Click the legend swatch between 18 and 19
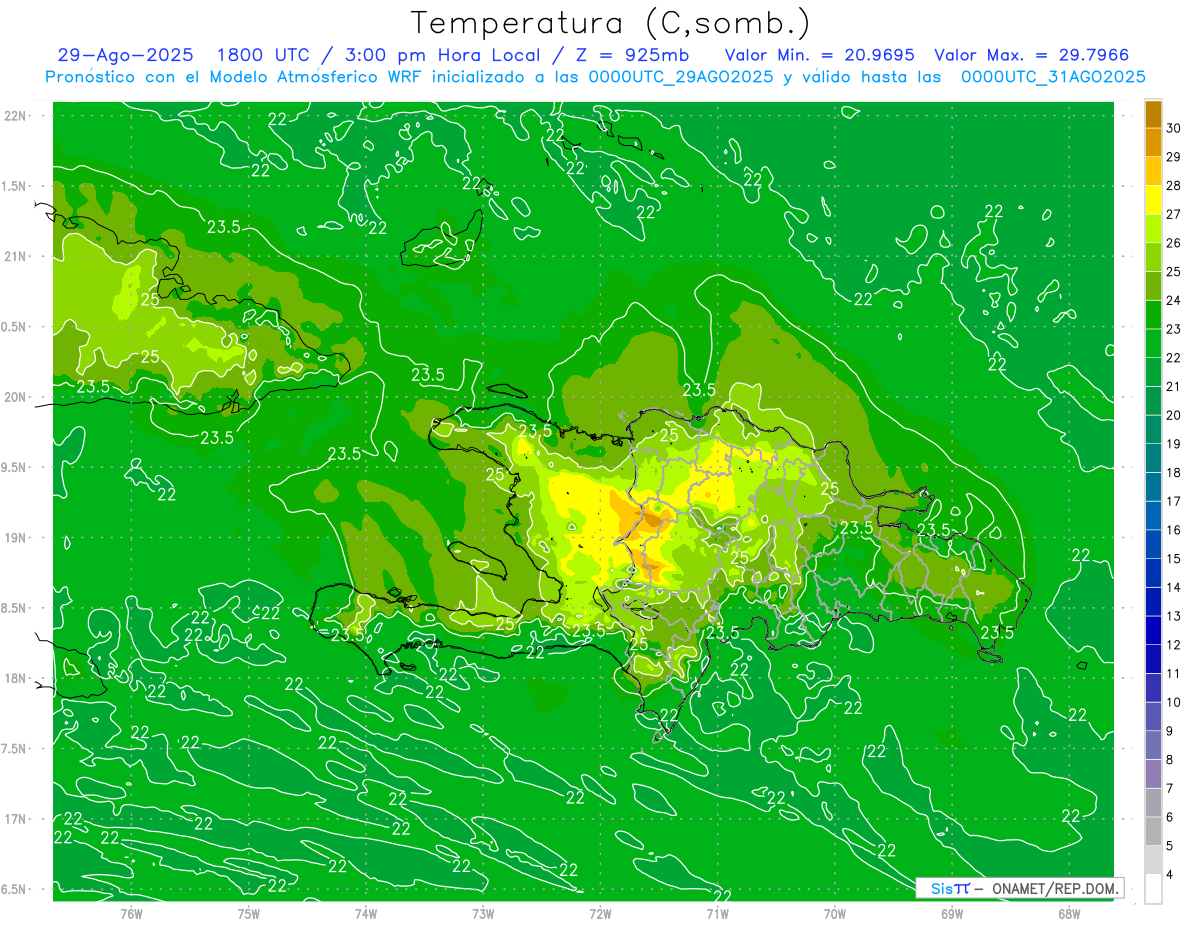The width and height of the screenshot is (1200, 927). point(1153,458)
